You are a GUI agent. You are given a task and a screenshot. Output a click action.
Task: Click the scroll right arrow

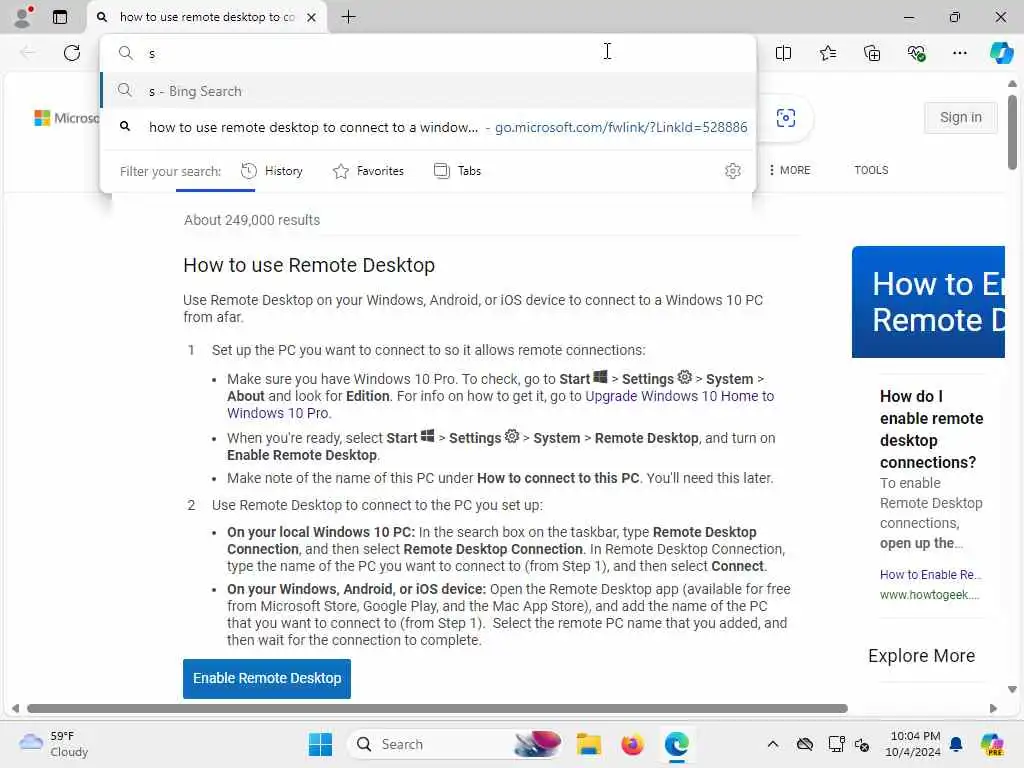coord(993,708)
